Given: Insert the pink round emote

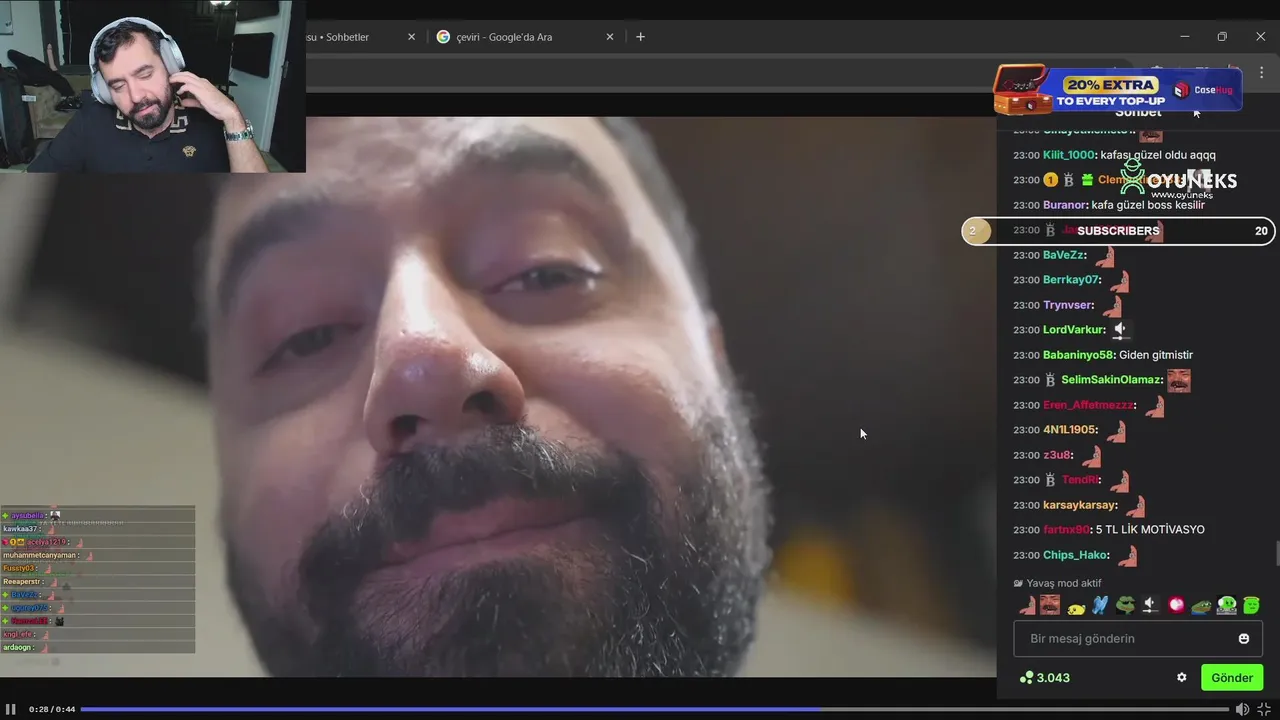Looking at the screenshot, I should 1176,605.
